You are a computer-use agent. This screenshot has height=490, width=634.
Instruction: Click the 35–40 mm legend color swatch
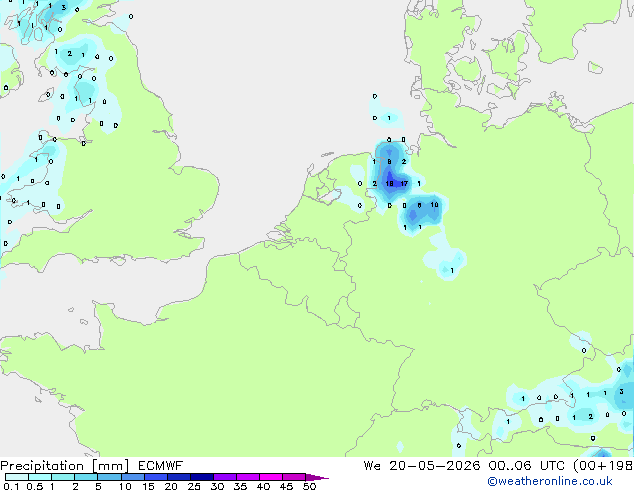coord(248,477)
